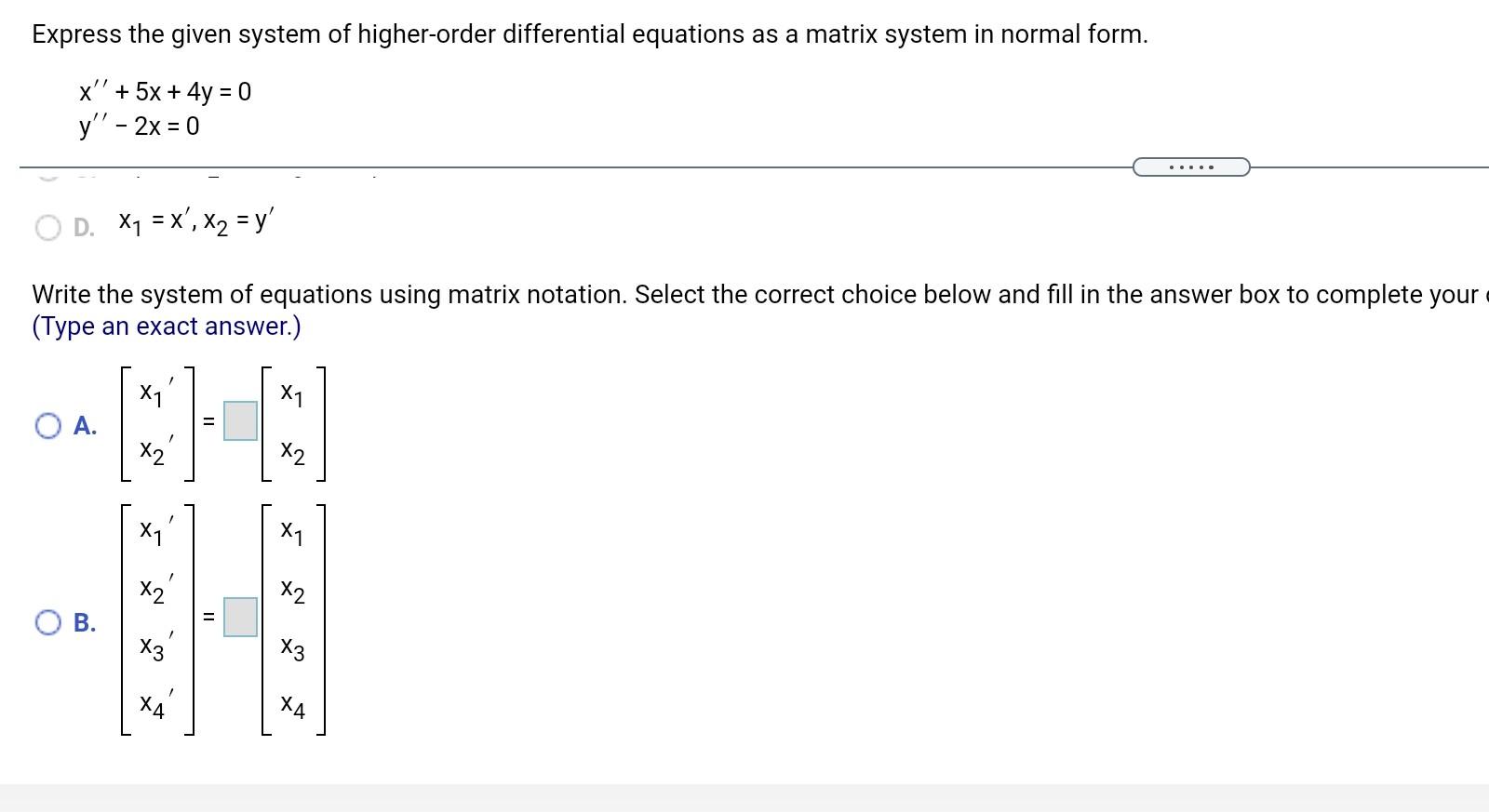The width and height of the screenshot is (1489, 812).
Task: Click the y'' − 2x = 0 equation
Action: (139, 126)
